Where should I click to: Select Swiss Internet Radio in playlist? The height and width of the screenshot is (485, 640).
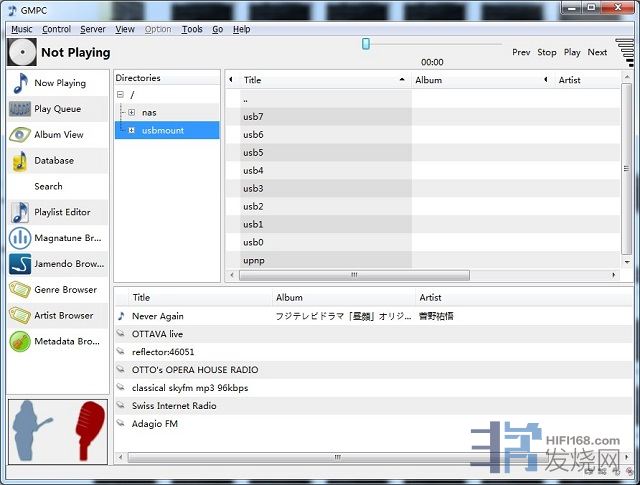pos(175,406)
